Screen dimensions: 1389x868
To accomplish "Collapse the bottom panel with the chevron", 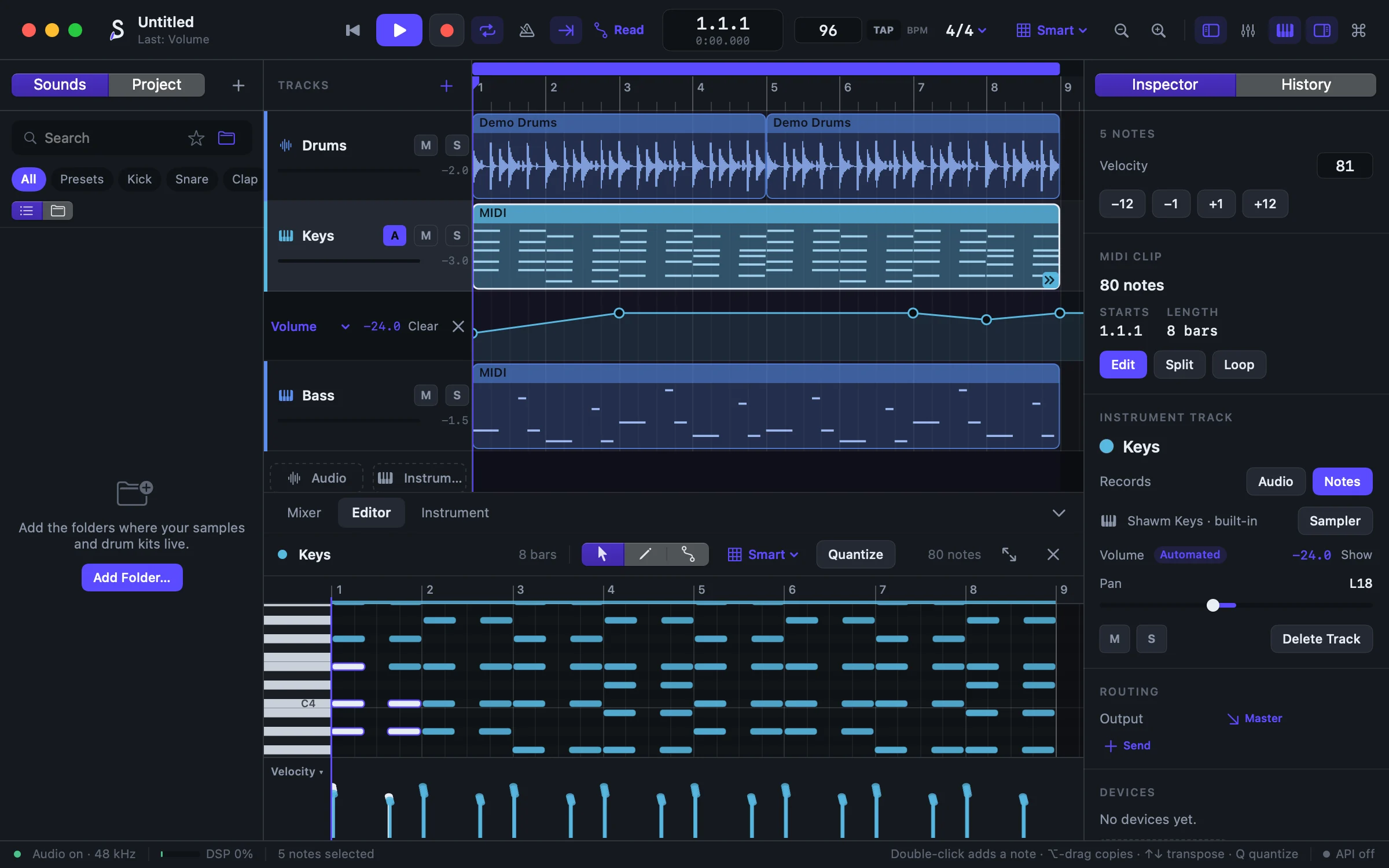I will (1059, 513).
